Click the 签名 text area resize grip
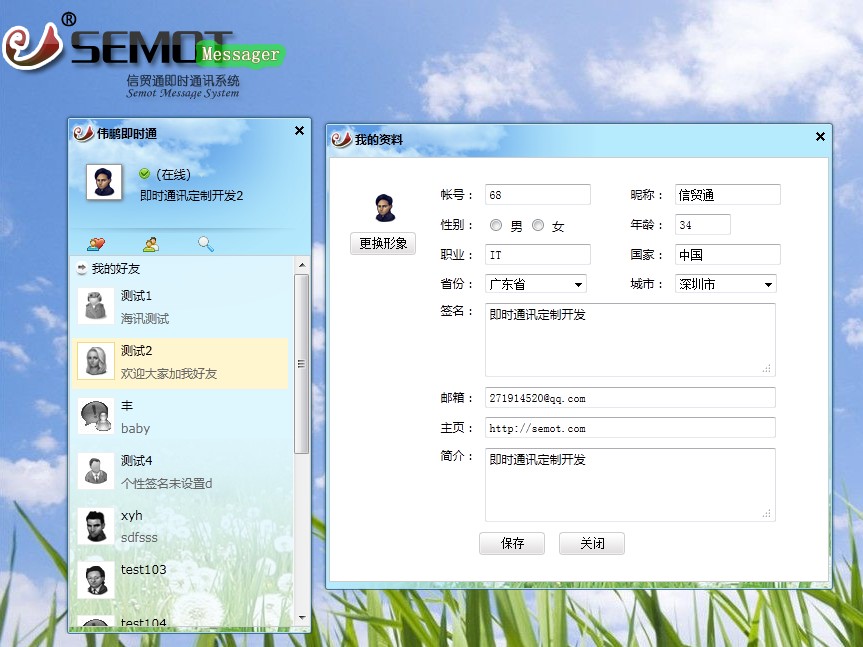The width and height of the screenshot is (863, 647). click(767, 369)
